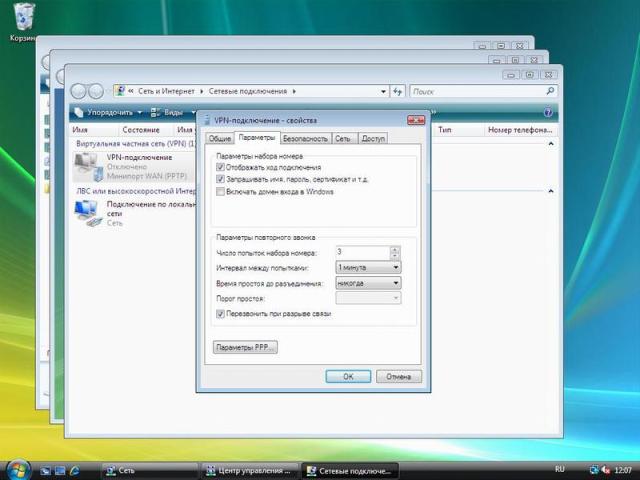640x480 pixels.
Task: Increase Число попыток набора номера spinner
Action: [395, 249]
